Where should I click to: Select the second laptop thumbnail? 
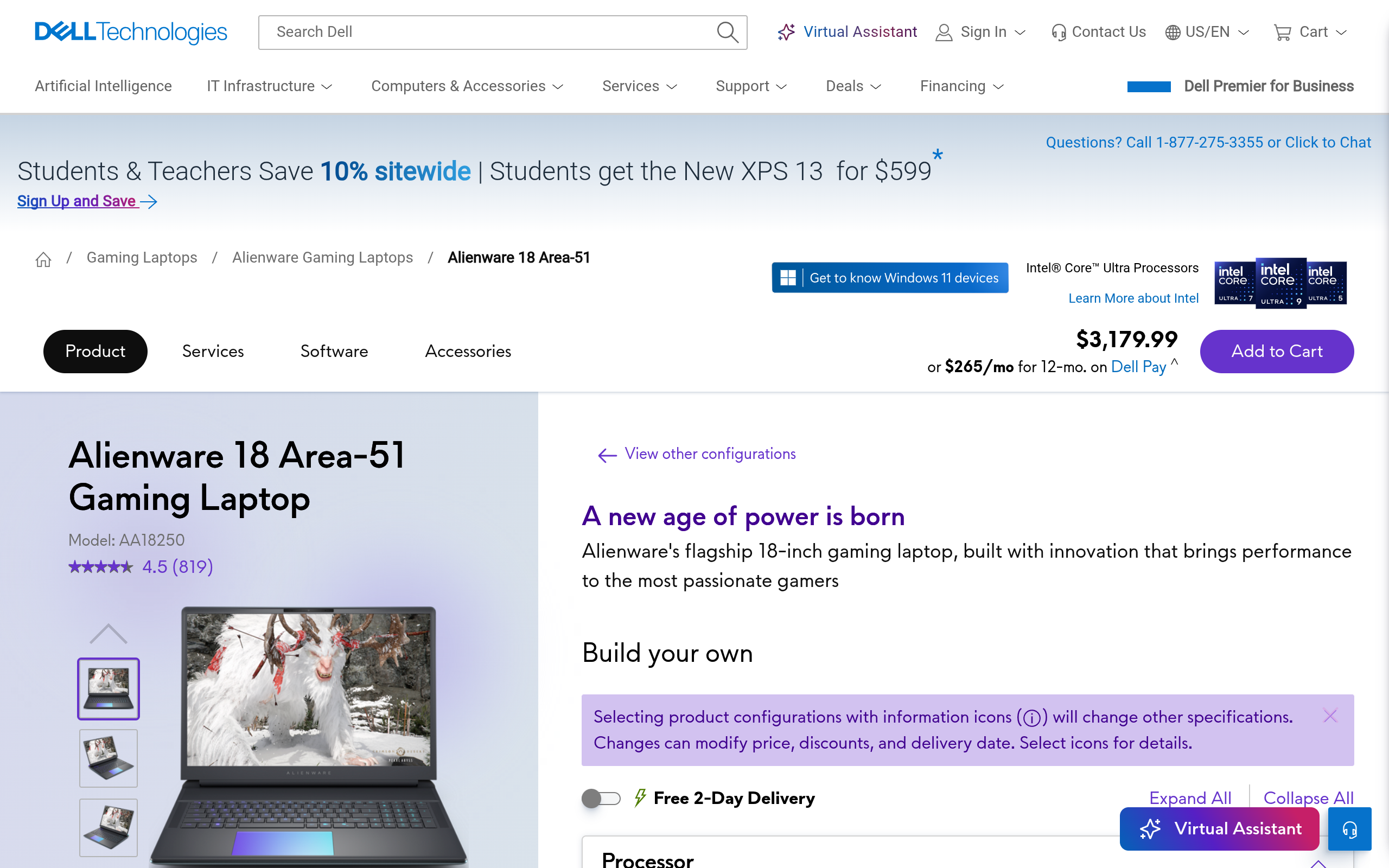click(109, 758)
